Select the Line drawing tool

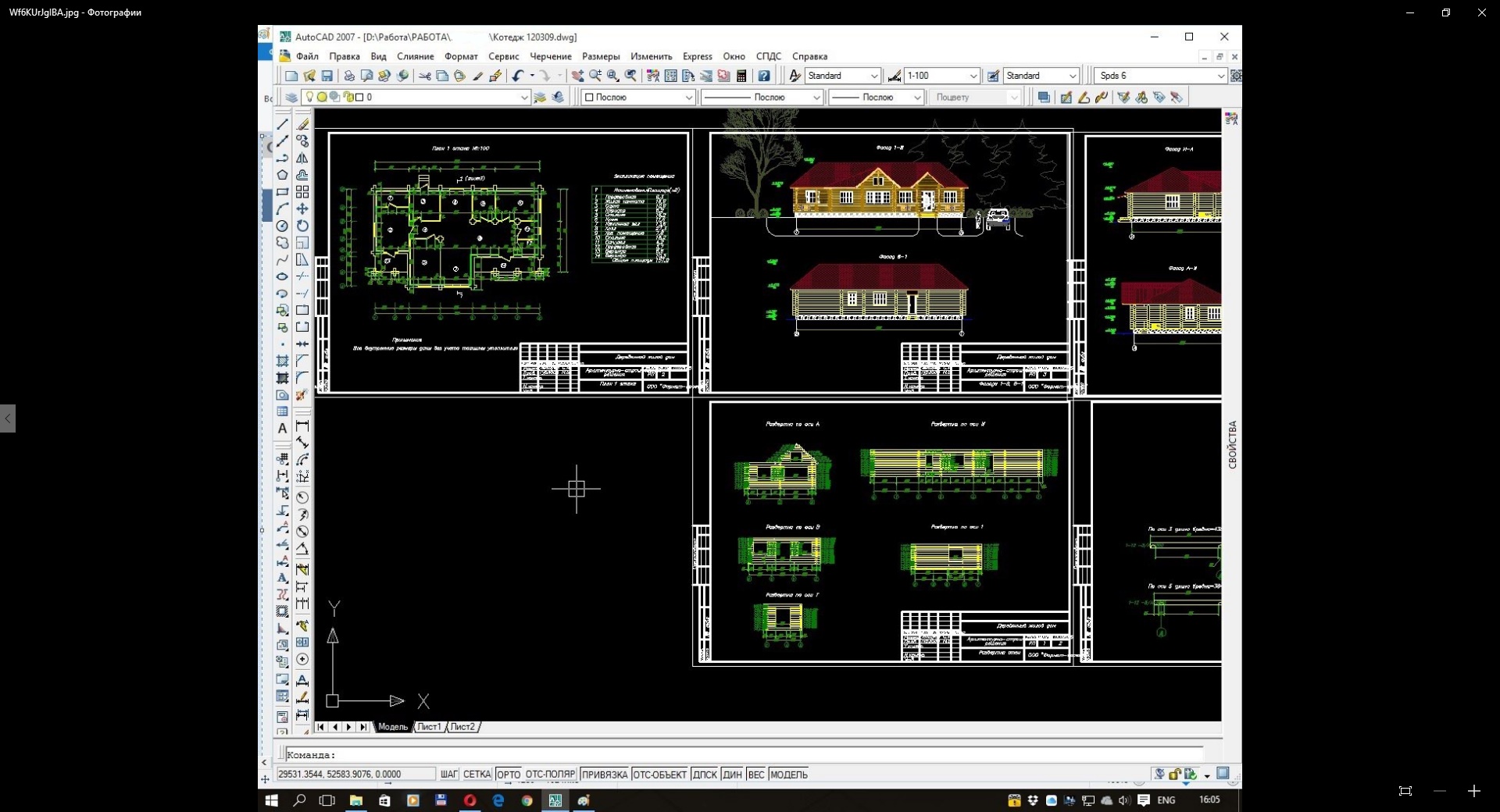(283, 123)
